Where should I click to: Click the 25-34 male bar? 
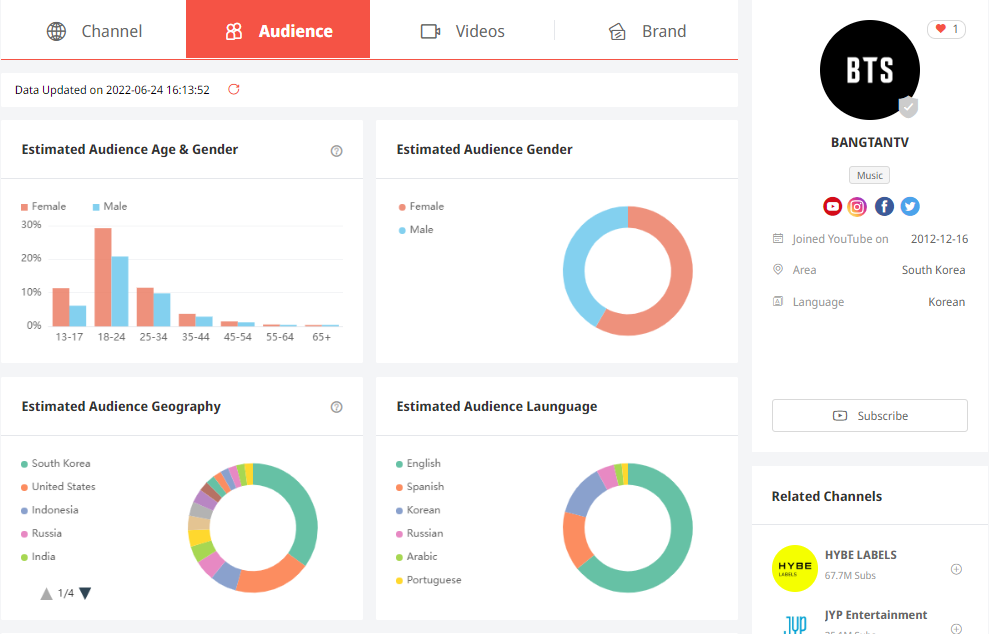click(162, 310)
